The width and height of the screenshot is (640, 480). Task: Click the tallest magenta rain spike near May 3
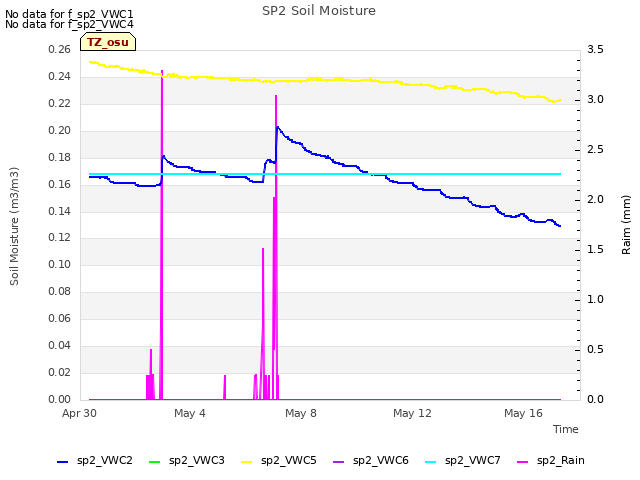pyautogui.click(x=162, y=235)
